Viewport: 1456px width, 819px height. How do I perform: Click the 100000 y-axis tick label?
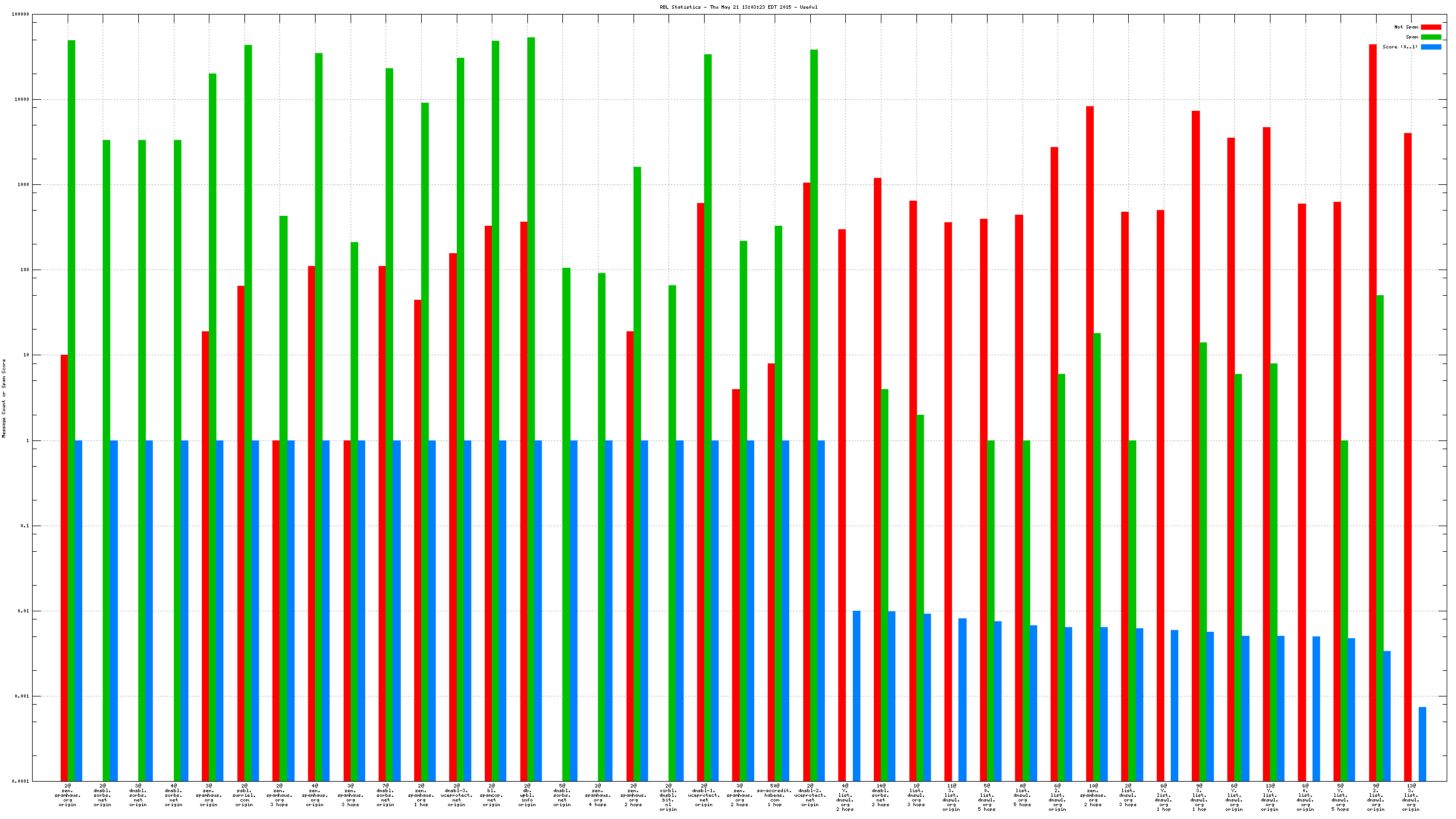tap(20, 15)
